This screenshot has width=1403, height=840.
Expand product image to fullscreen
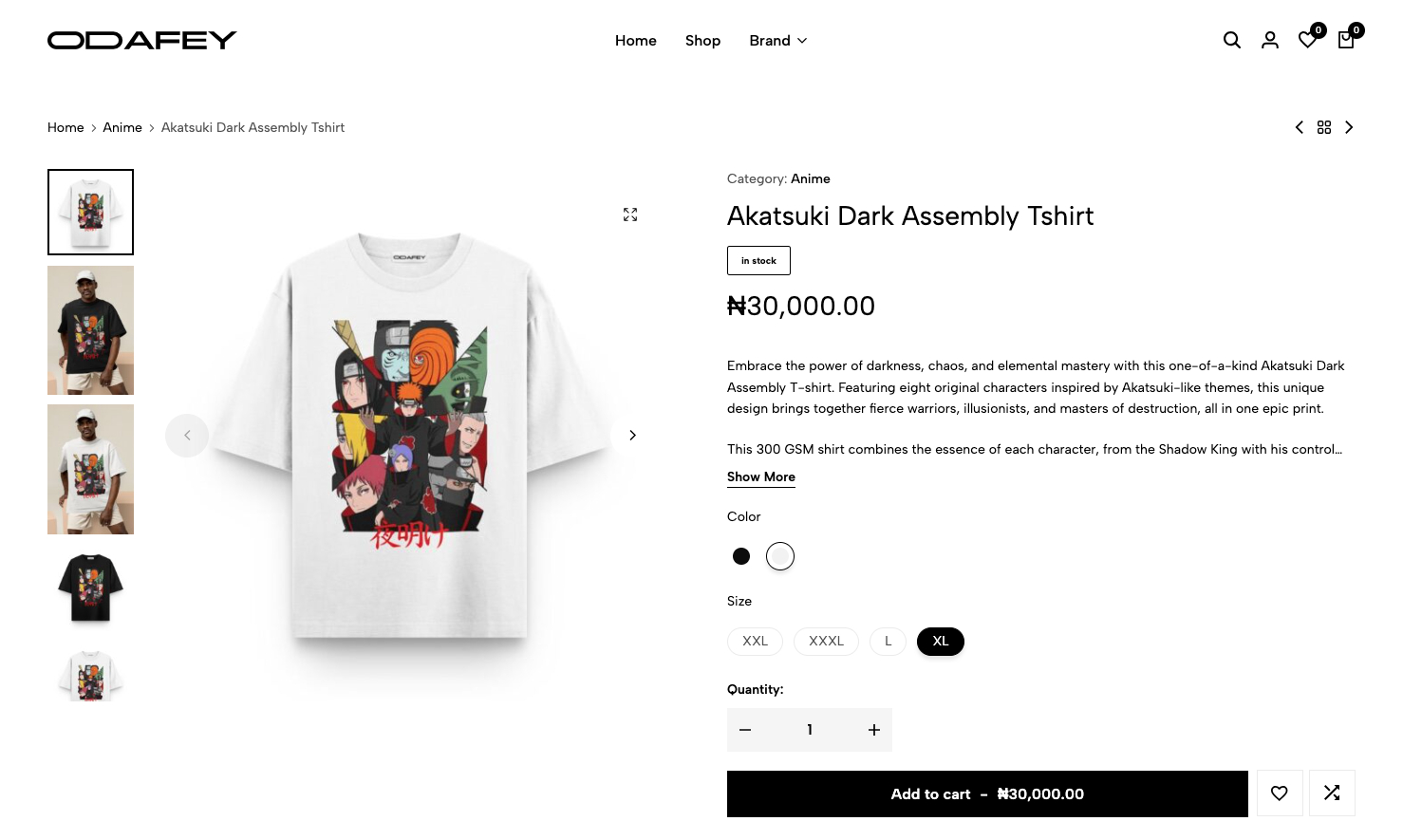(630, 215)
